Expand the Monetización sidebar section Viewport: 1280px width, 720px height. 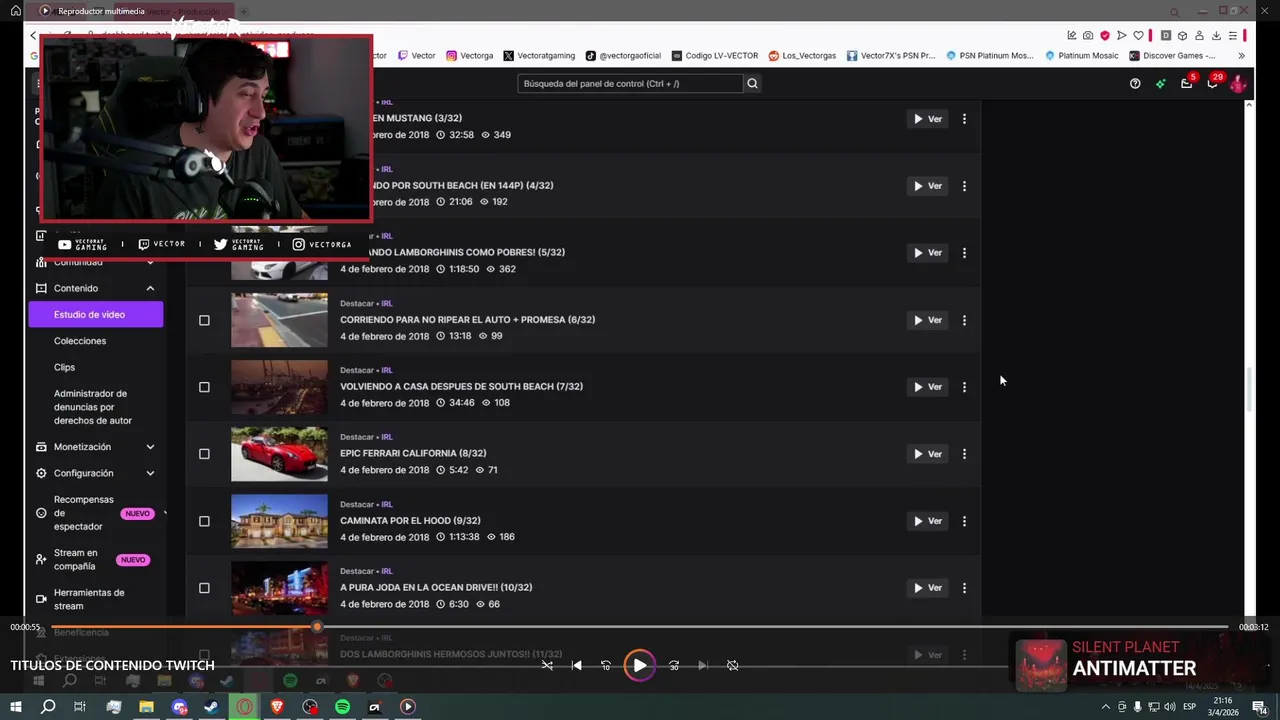150,447
